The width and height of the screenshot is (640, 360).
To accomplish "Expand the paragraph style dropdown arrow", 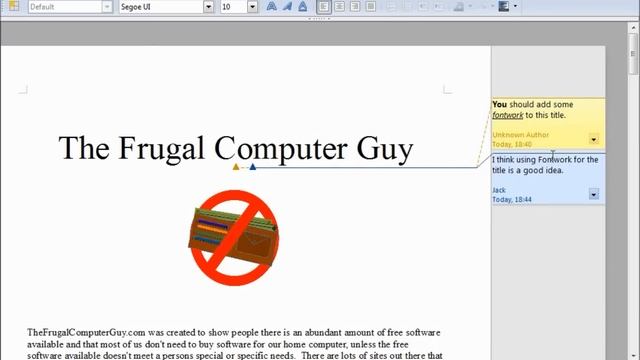I will [x=107, y=7].
